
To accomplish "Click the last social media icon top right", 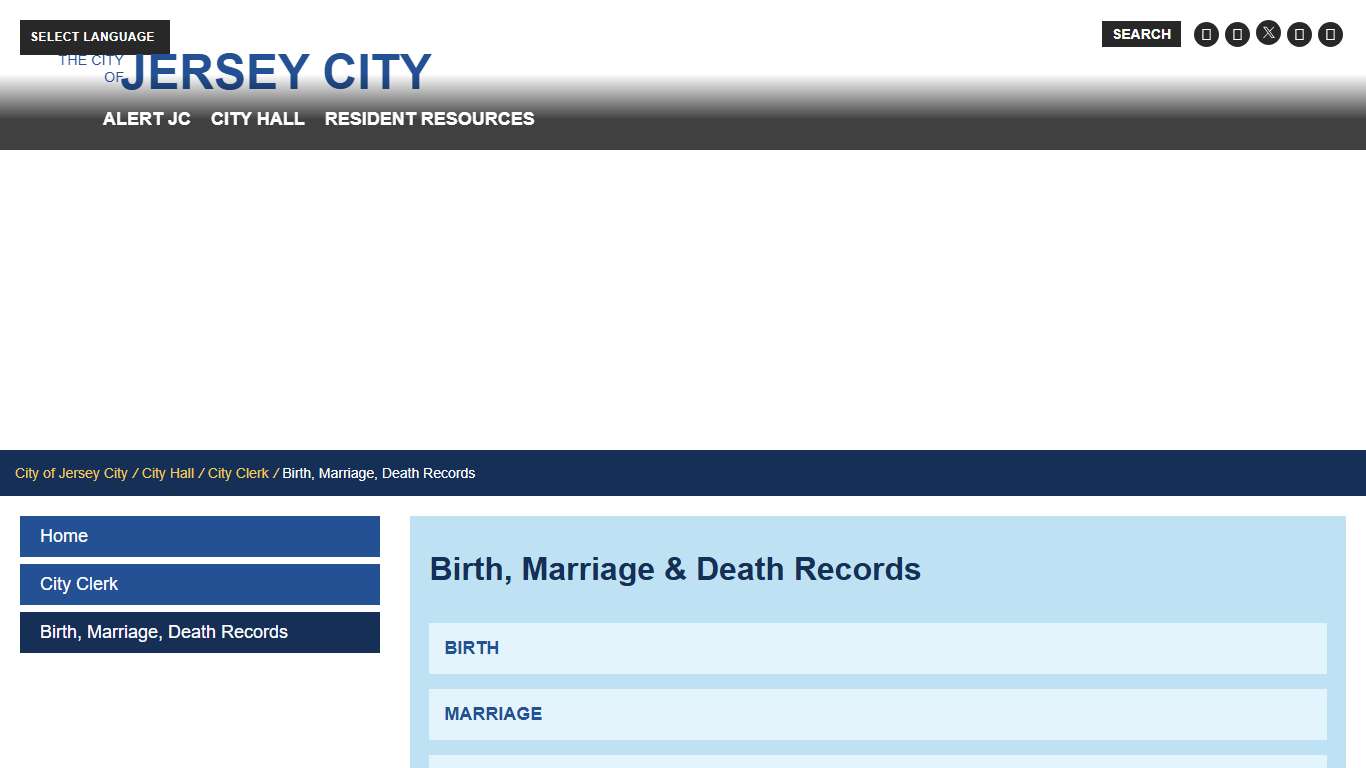I will click(1330, 33).
